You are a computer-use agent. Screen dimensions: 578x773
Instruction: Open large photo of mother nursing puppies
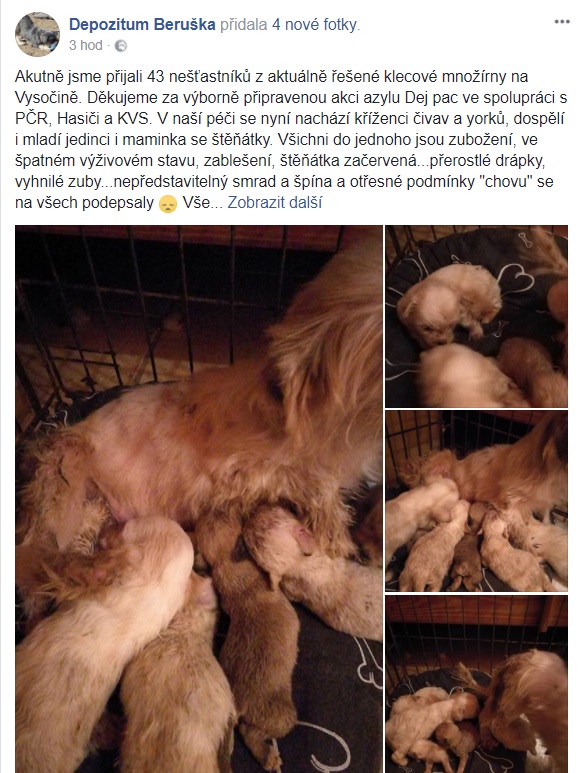coord(199,498)
